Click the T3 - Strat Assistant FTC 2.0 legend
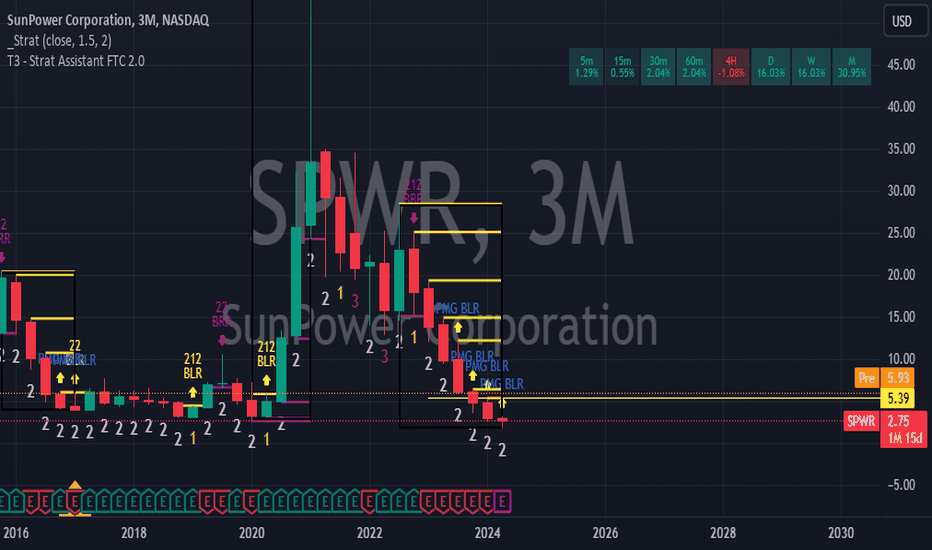 tap(75, 61)
